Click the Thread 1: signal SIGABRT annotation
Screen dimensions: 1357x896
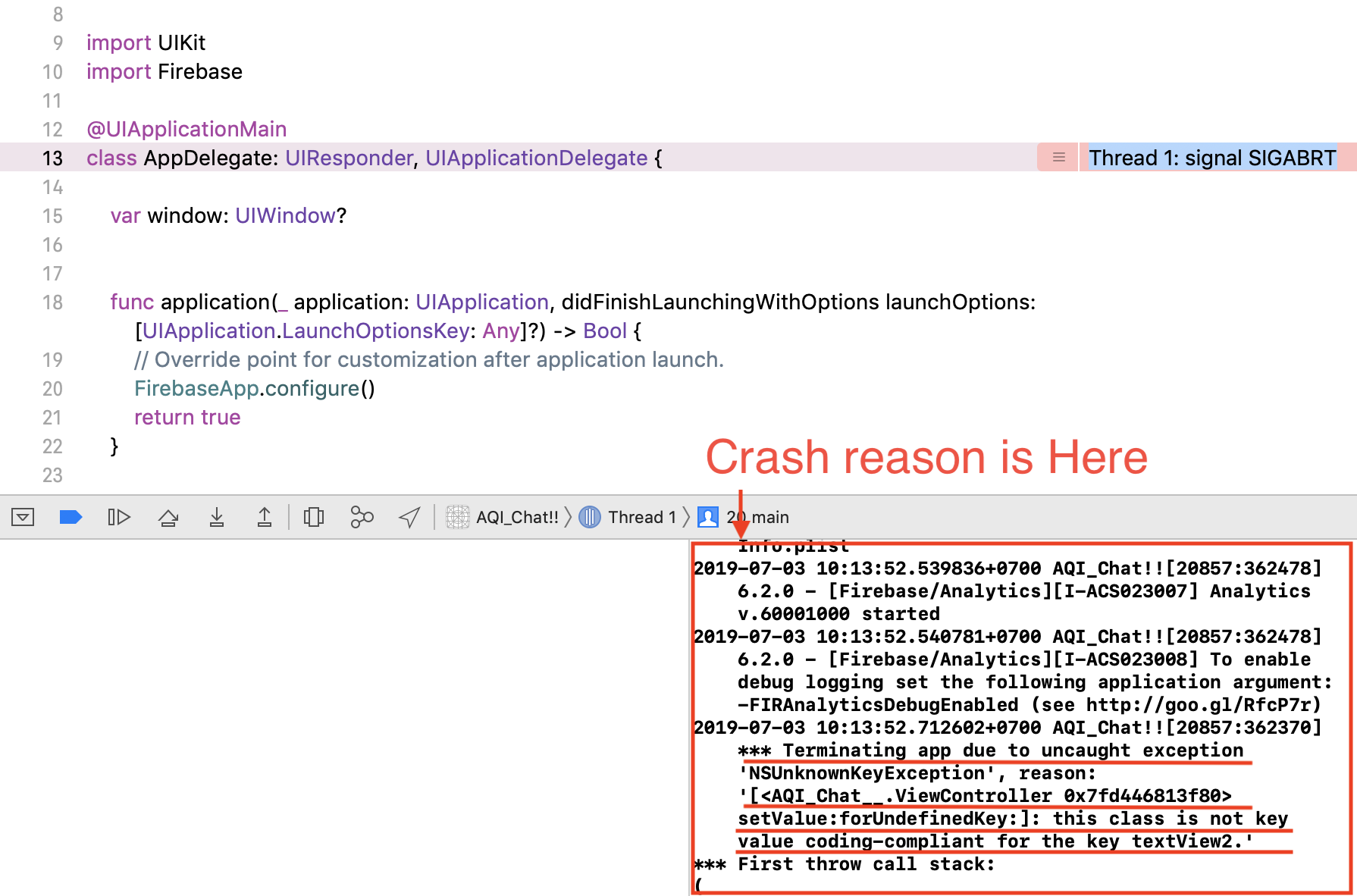tap(1212, 158)
